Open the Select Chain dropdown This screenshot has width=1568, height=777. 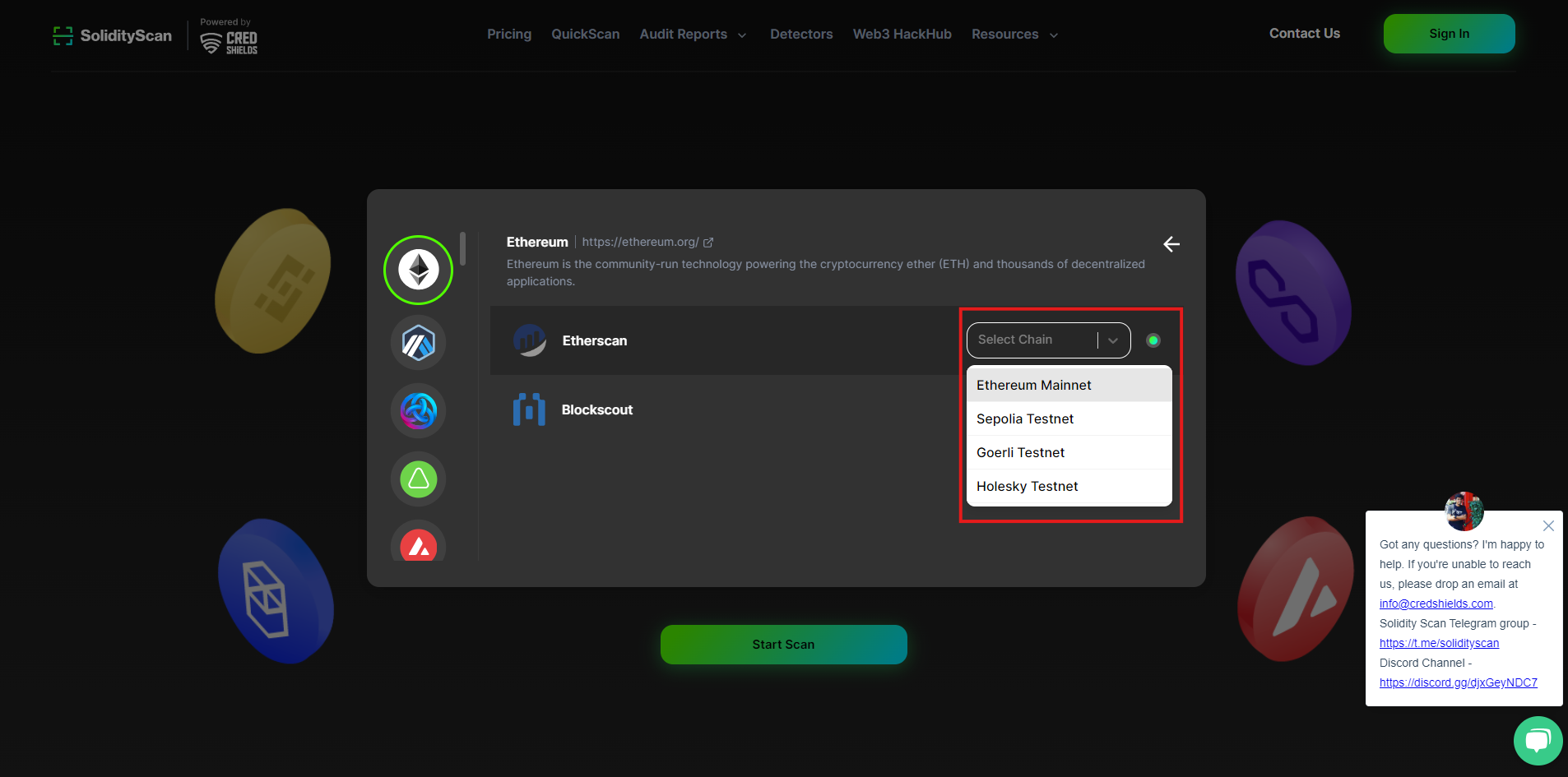point(1047,340)
